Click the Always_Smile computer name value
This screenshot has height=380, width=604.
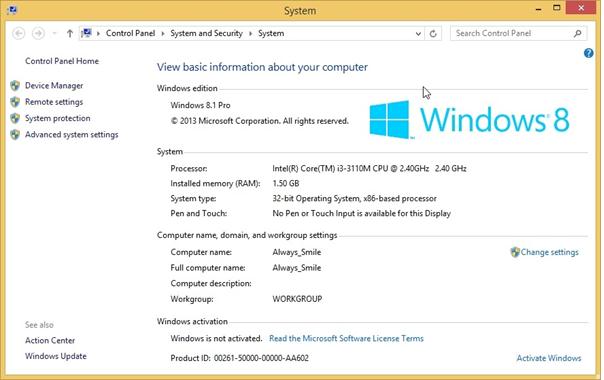click(x=297, y=252)
